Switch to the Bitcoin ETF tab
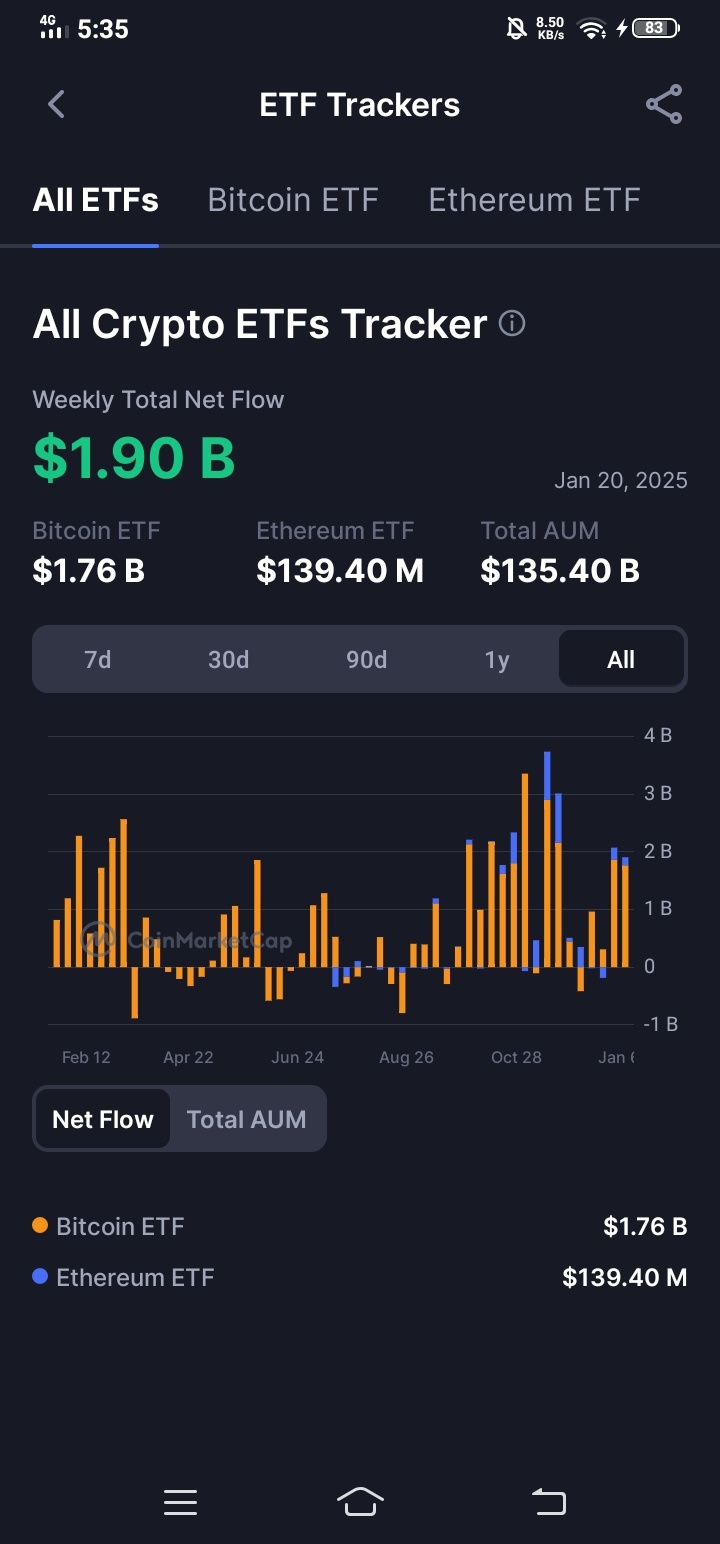 click(x=293, y=200)
